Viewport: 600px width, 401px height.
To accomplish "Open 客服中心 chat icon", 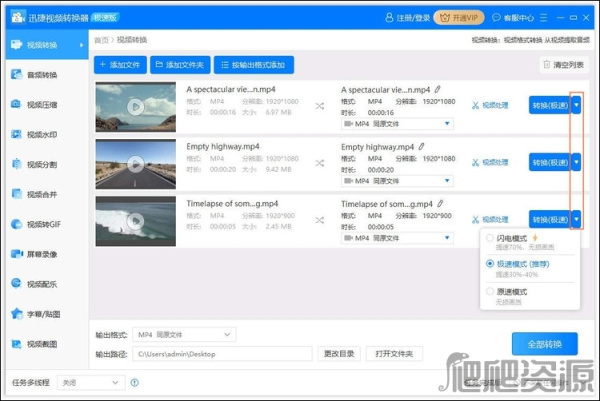I will pos(496,18).
